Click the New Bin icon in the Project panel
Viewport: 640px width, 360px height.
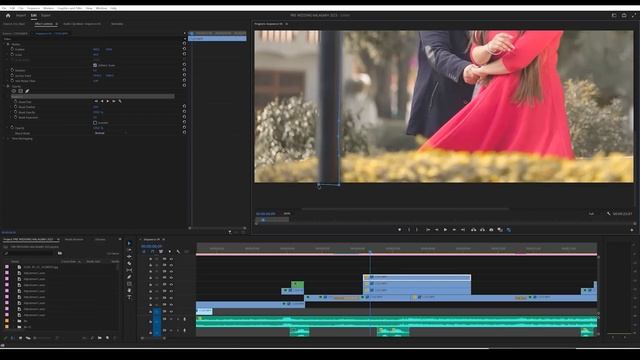coord(100,338)
